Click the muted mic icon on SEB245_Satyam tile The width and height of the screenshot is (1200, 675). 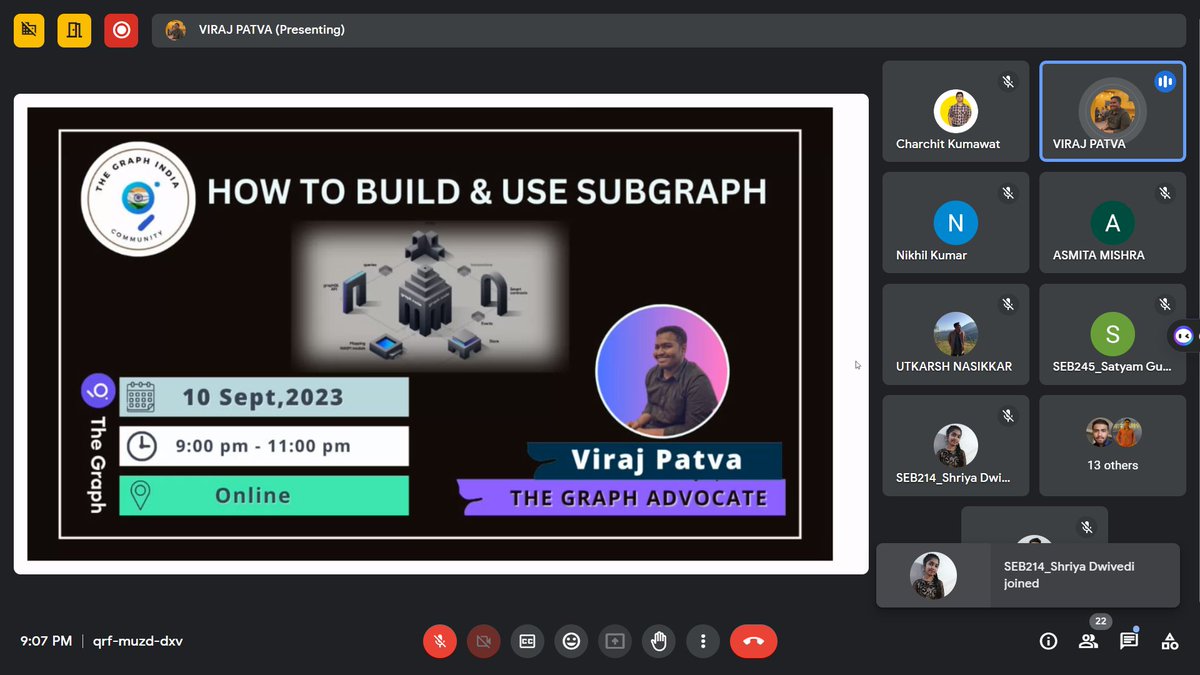(1165, 304)
